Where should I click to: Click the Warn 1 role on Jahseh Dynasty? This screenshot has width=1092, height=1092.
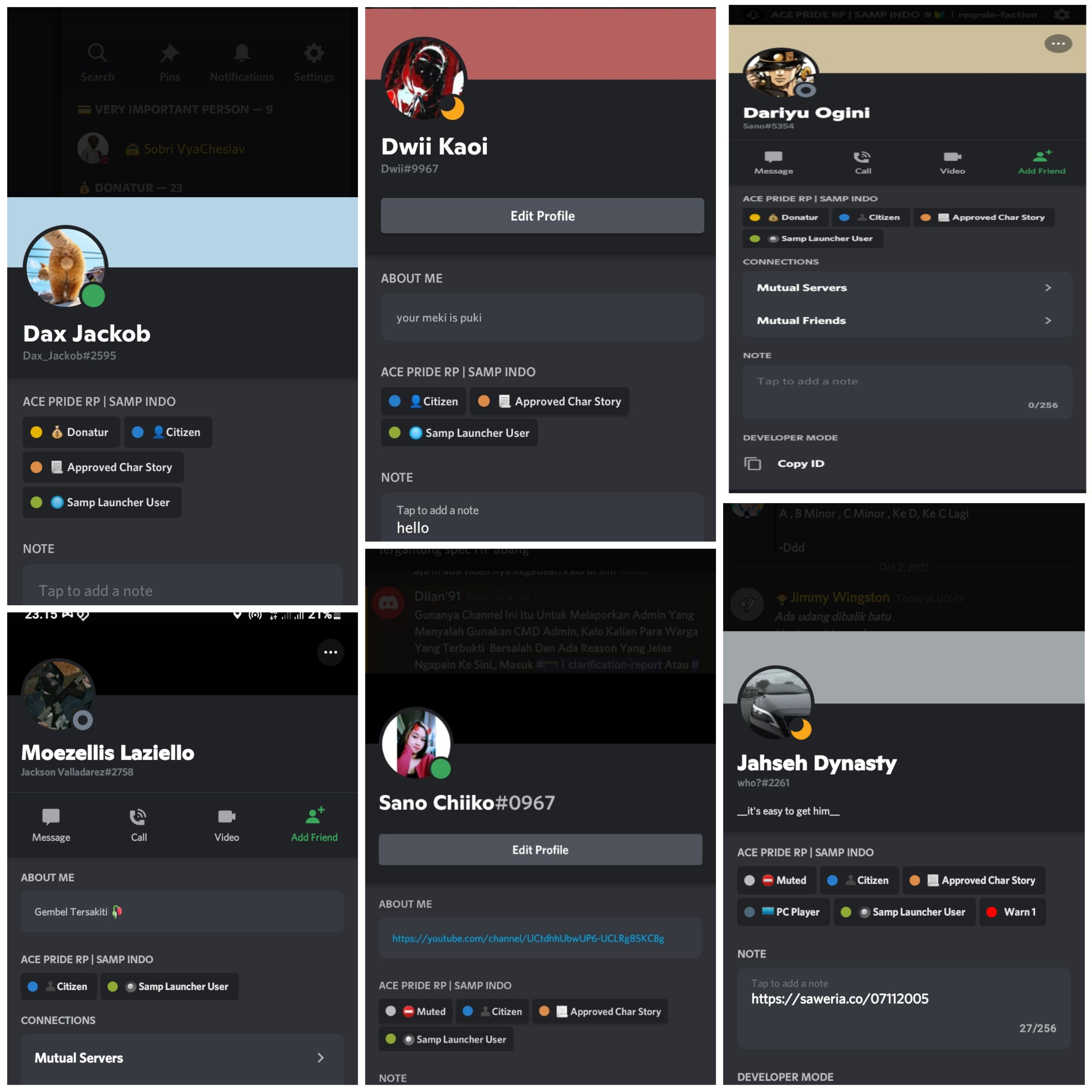pos(1012,912)
